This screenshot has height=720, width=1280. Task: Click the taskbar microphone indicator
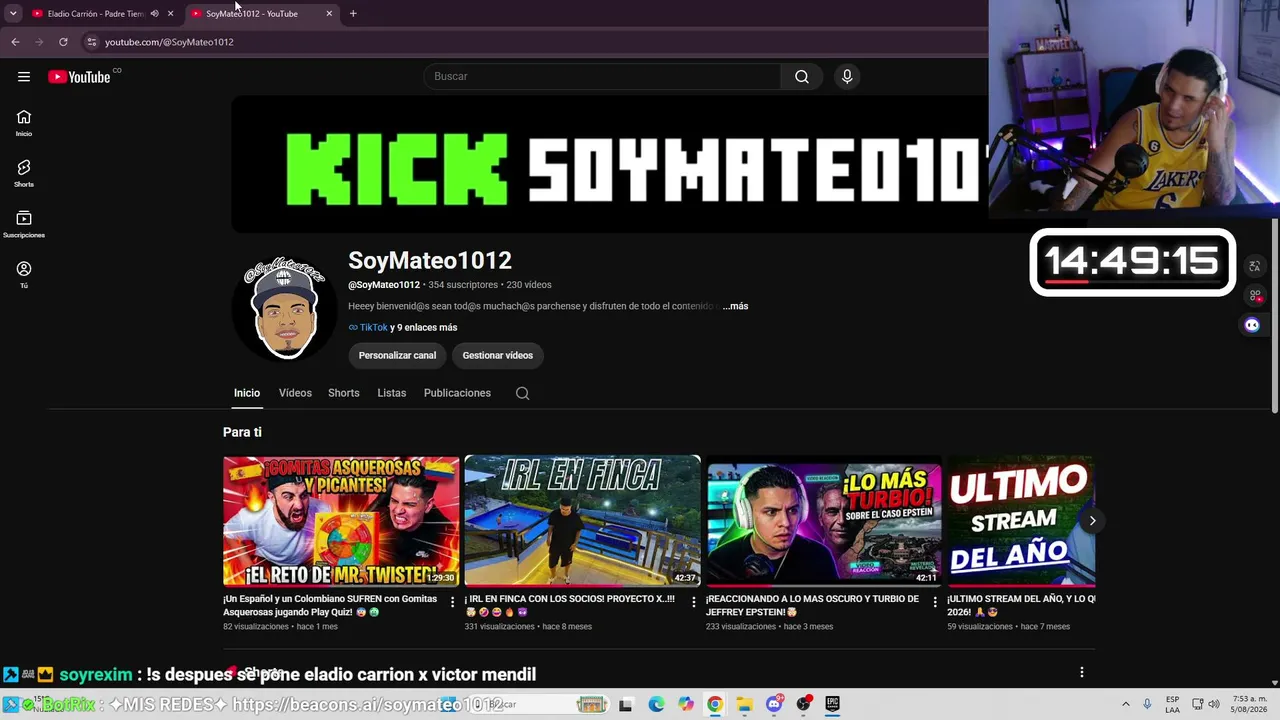click(x=1147, y=704)
